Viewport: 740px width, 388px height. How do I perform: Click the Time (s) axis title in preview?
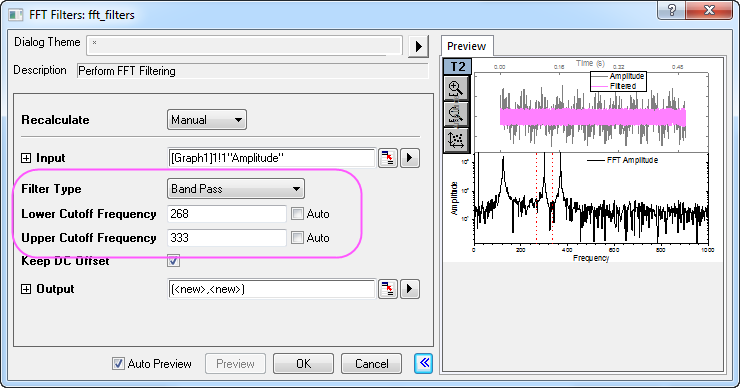(590, 63)
